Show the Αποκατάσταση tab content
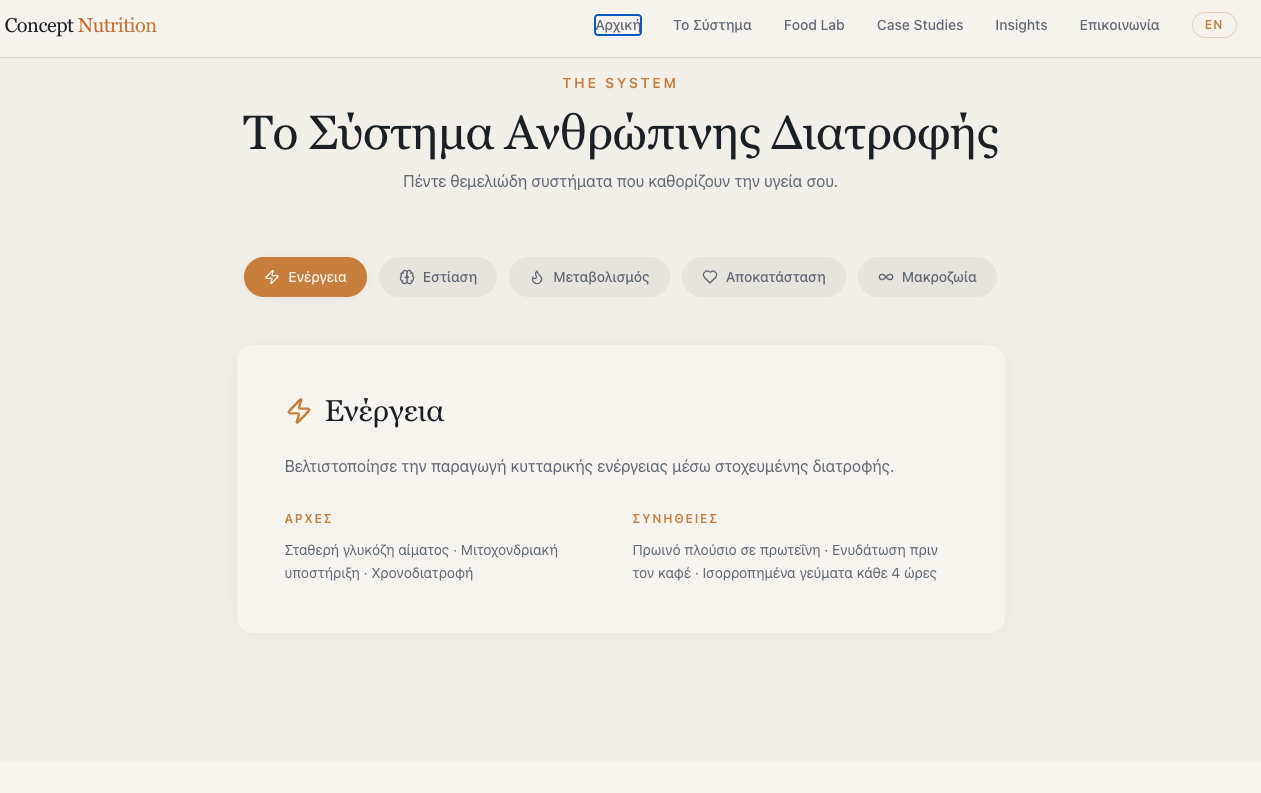This screenshot has height=793, width=1261. tap(764, 277)
